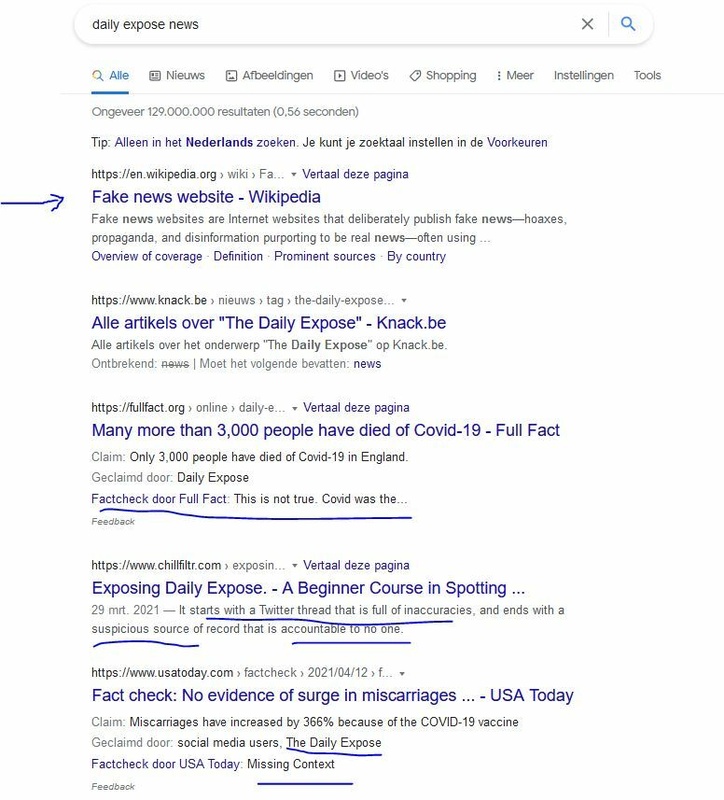Open 'Fact check: No evidence of surge in miscarriages' result
The width and height of the screenshot is (724, 800).
point(333,695)
